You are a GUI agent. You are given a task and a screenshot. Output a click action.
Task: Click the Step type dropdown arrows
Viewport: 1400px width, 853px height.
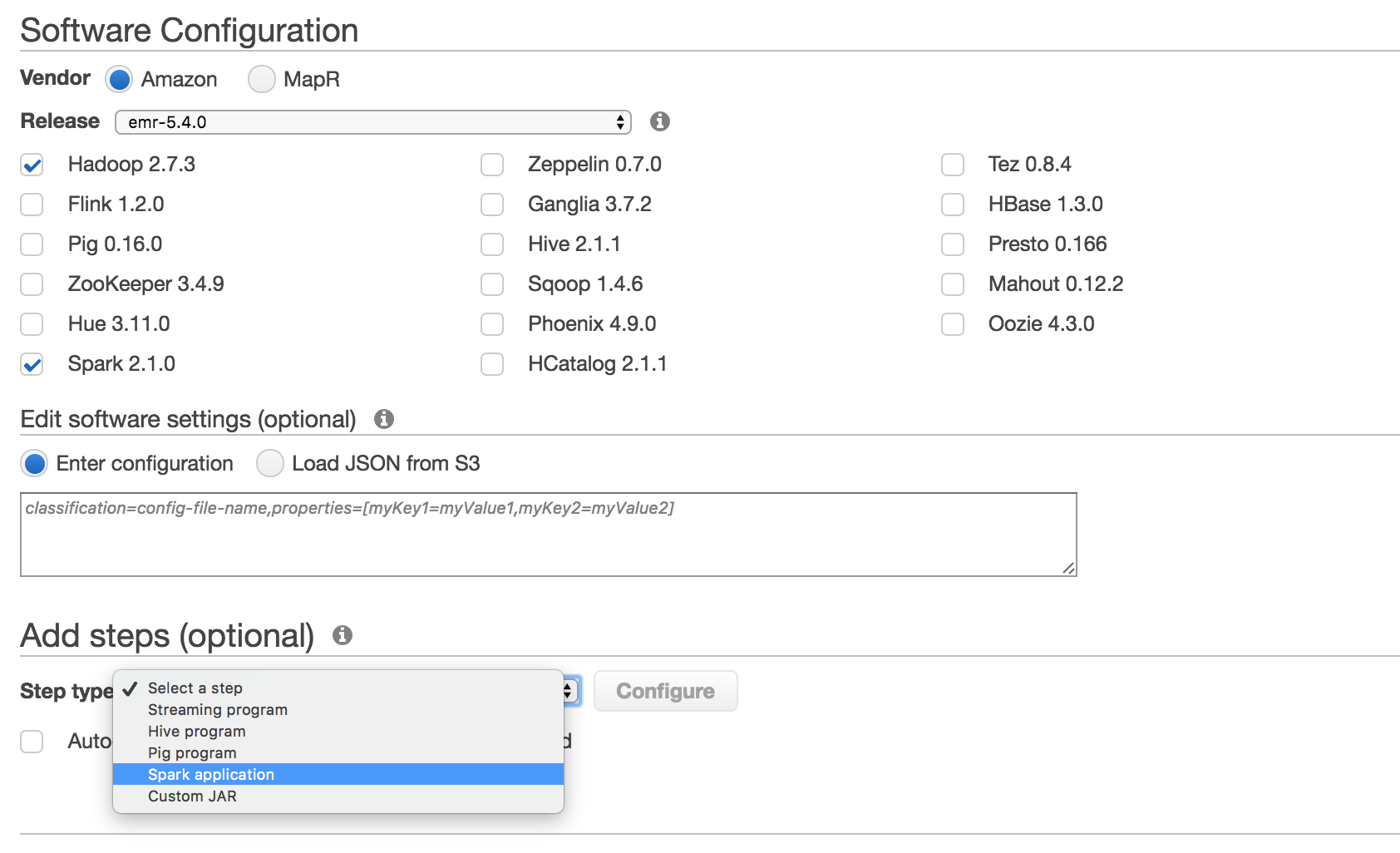tap(569, 691)
